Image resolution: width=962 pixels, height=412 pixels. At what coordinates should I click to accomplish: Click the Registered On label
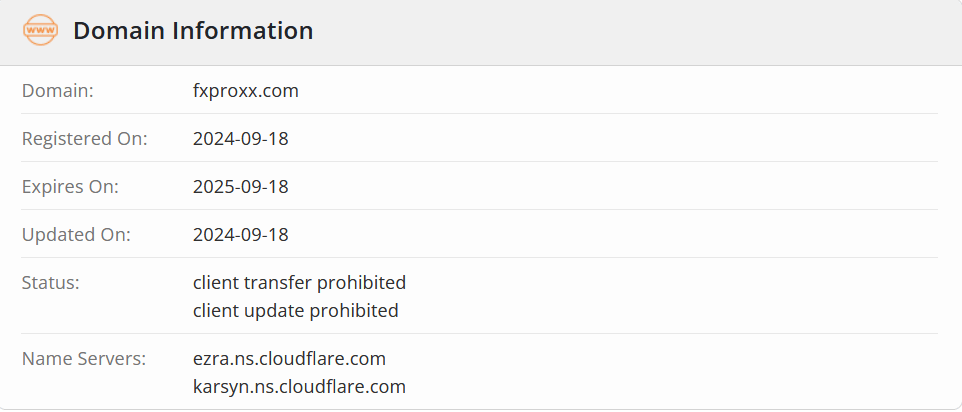click(85, 139)
